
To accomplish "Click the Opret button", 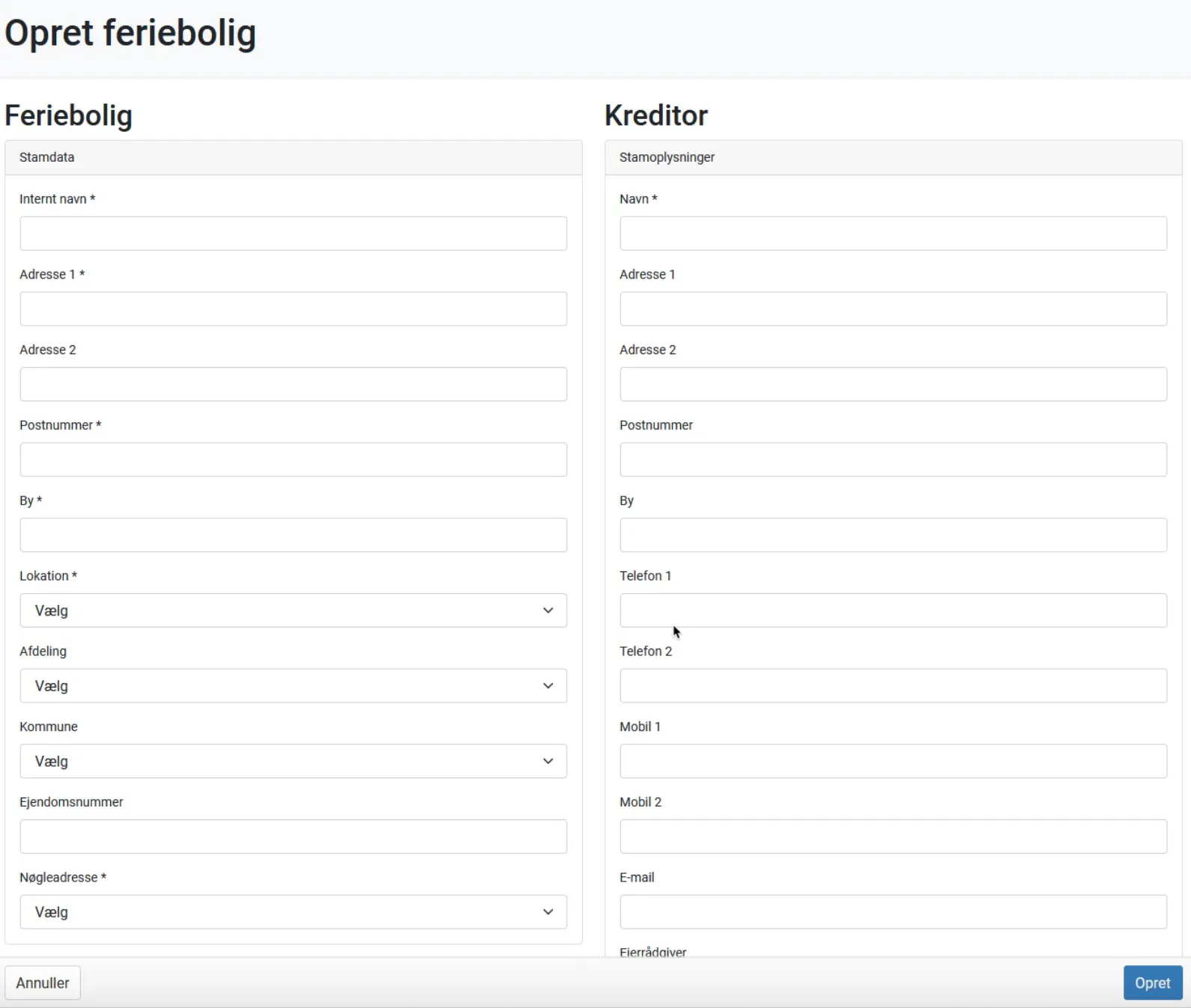I will [1152, 983].
